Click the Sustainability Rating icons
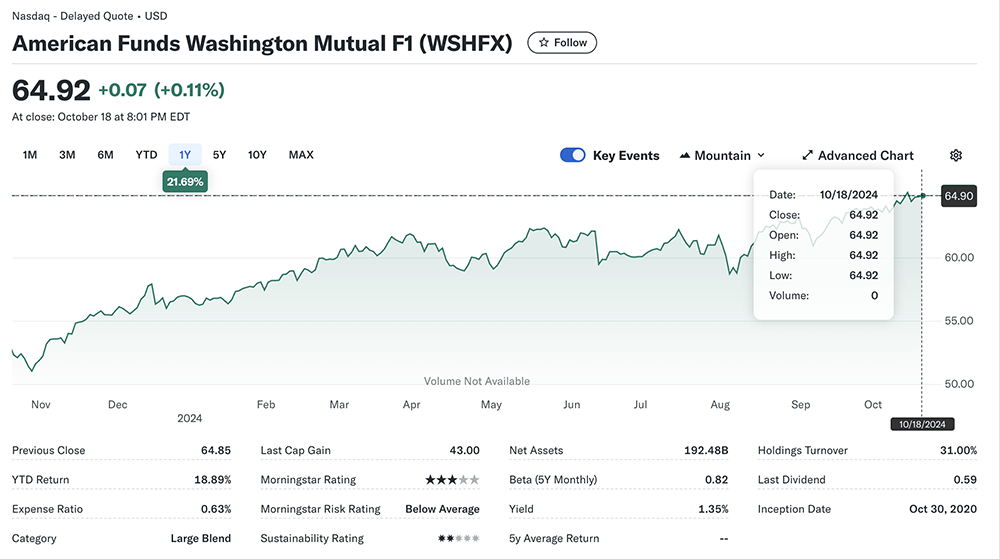Image resolution: width=1000 pixels, height=559 pixels. [458, 539]
